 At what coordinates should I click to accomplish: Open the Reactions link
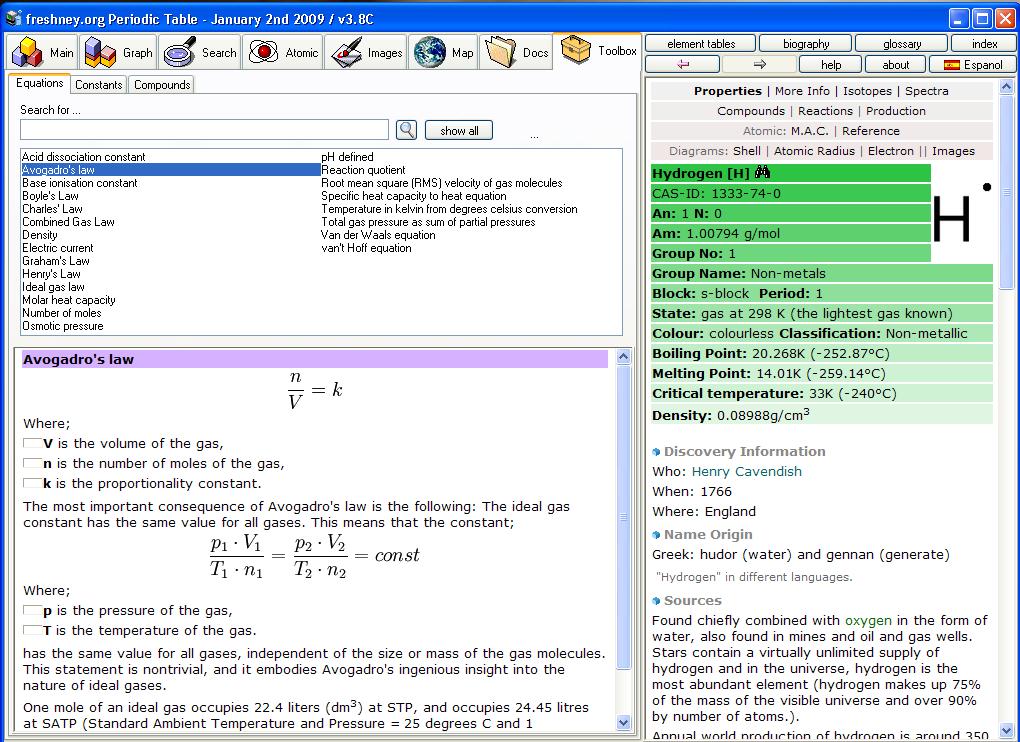(825, 111)
